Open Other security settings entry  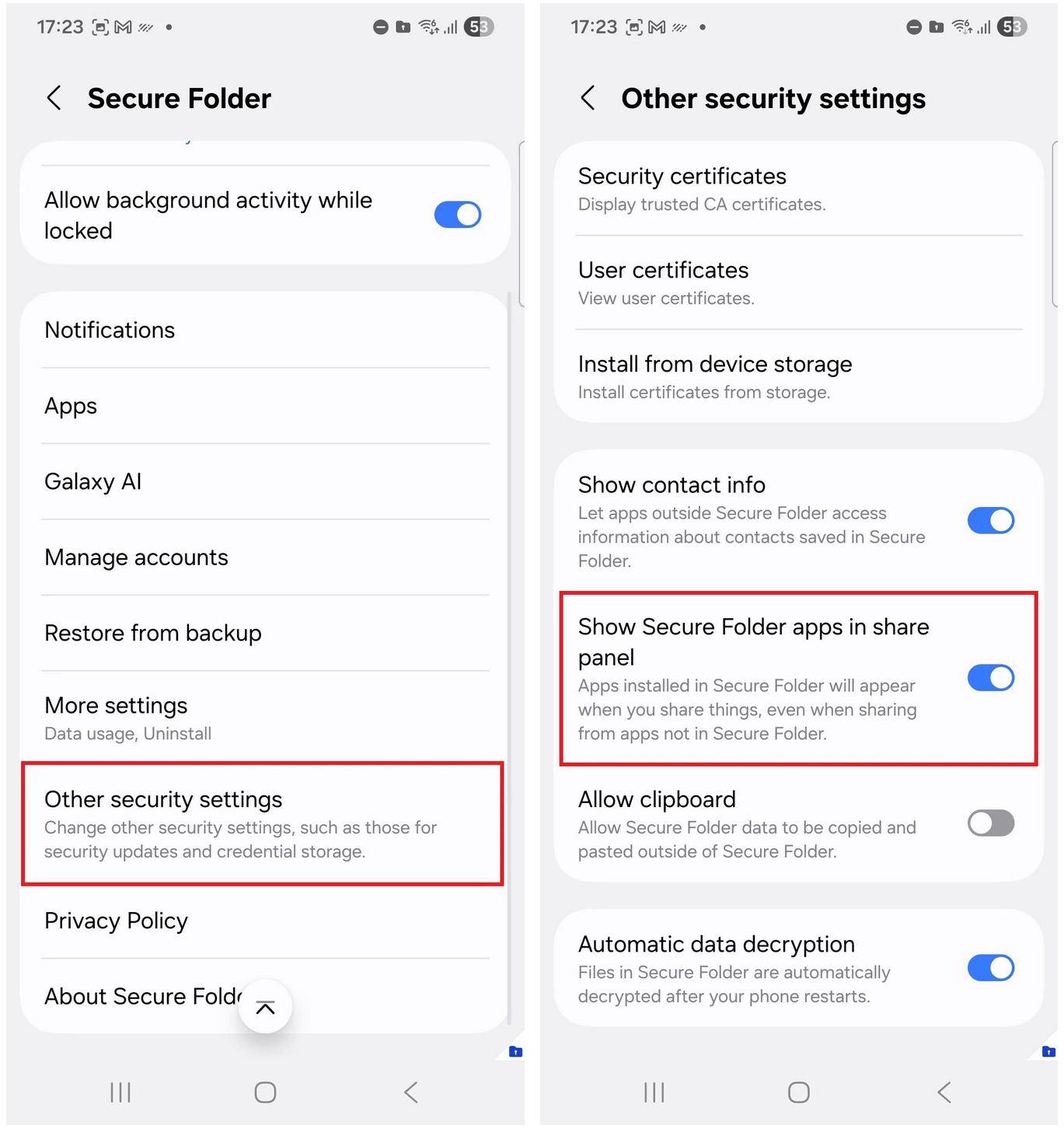point(263,824)
